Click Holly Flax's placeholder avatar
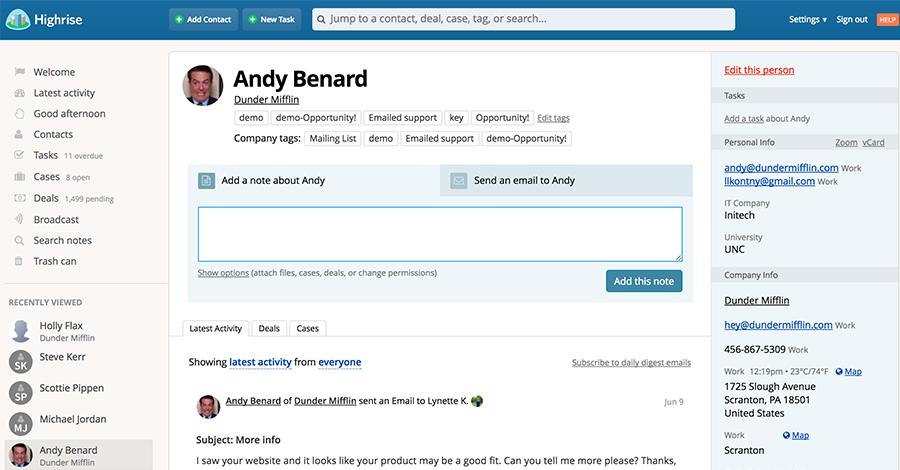Image resolution: width=900 pixels, height=470 pixels. pos(21,331)
